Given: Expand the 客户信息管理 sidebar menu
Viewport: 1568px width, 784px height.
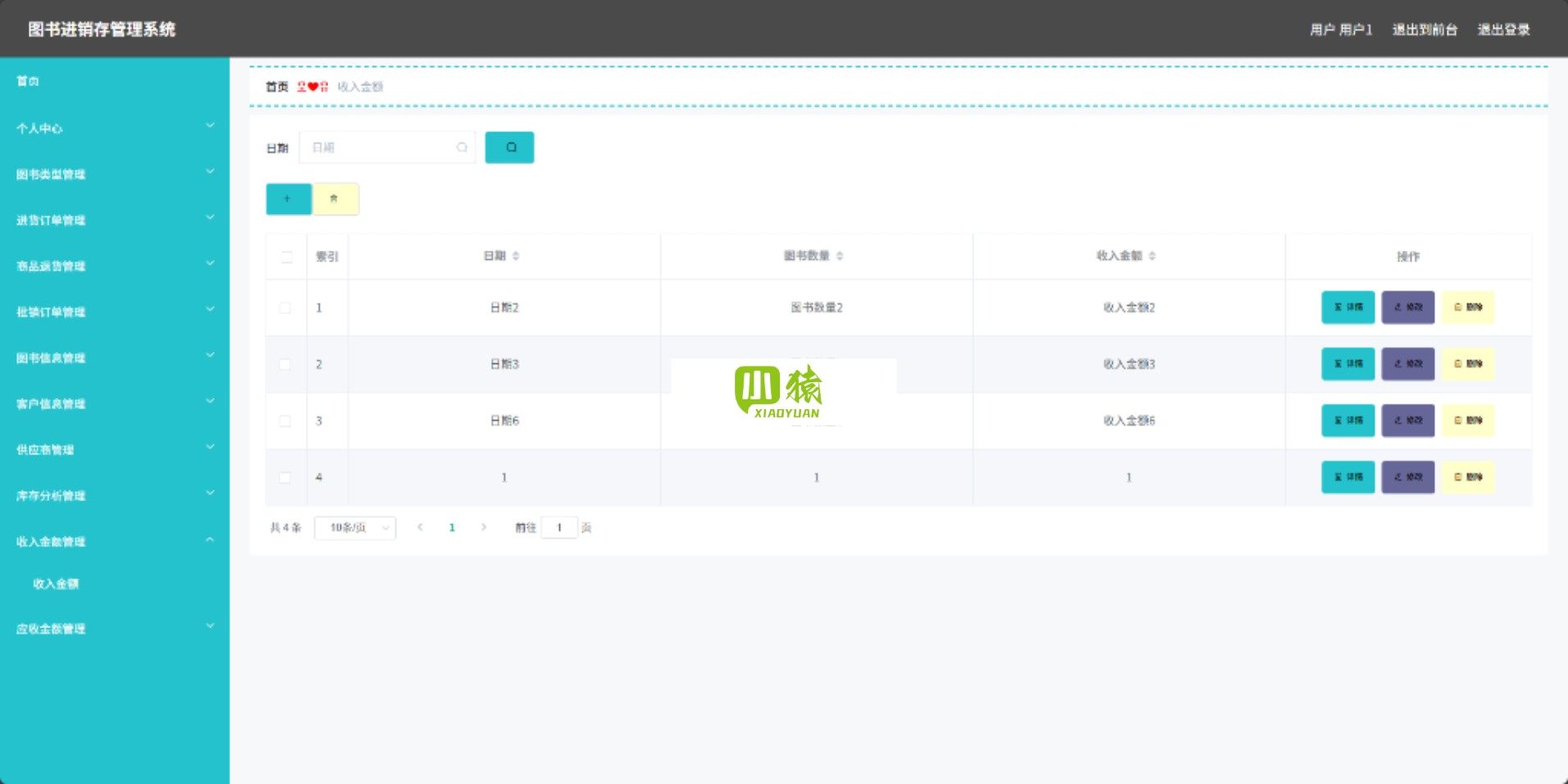Looking at the screenshot, I should [x=115, y=403].
